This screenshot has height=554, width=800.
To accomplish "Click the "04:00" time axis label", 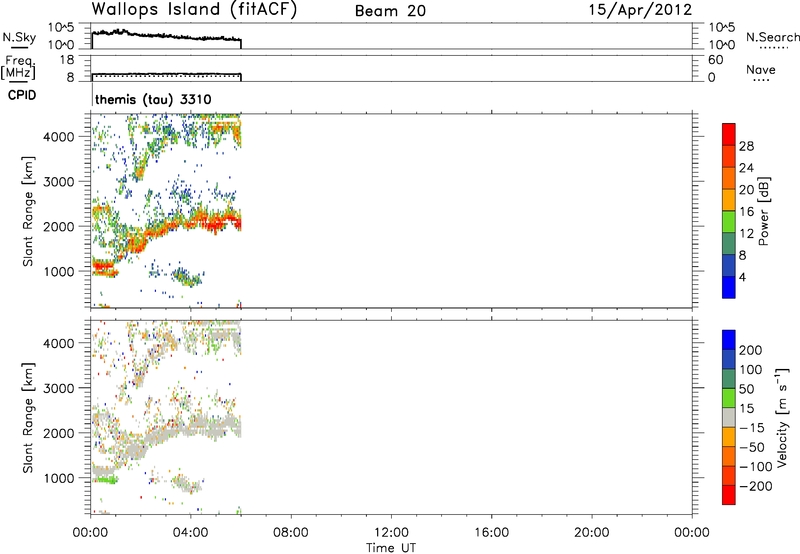I will coord(191,533).
